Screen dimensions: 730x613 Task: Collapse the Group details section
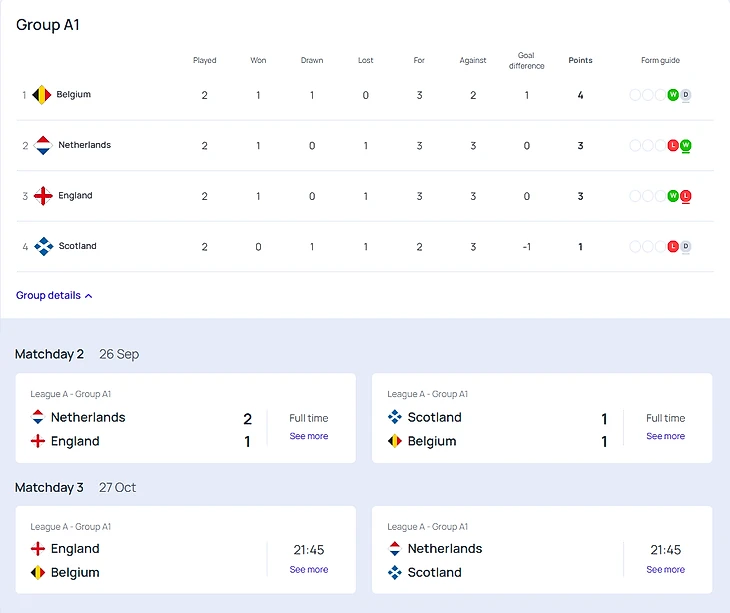click(54, 296)
